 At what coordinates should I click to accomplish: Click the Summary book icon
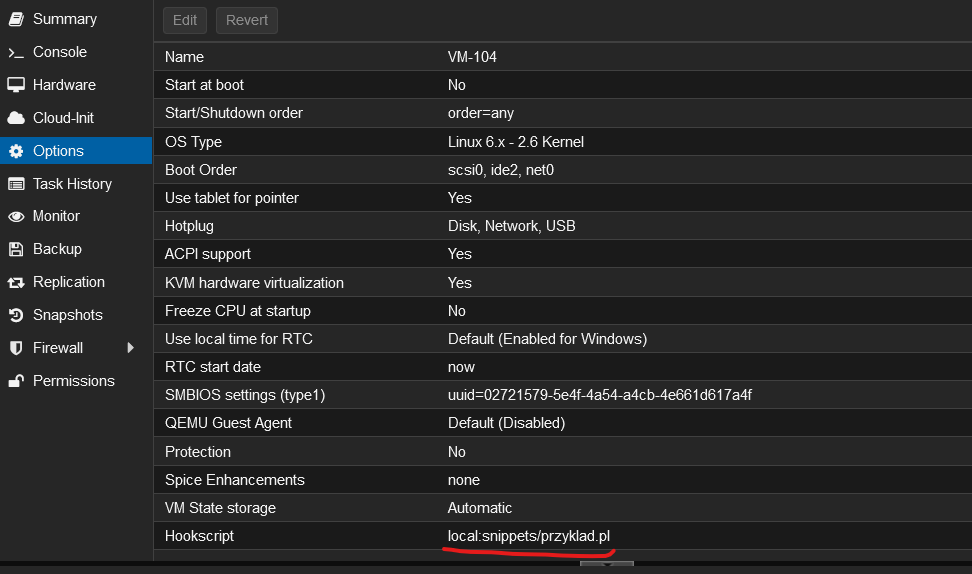coord(15,19)
